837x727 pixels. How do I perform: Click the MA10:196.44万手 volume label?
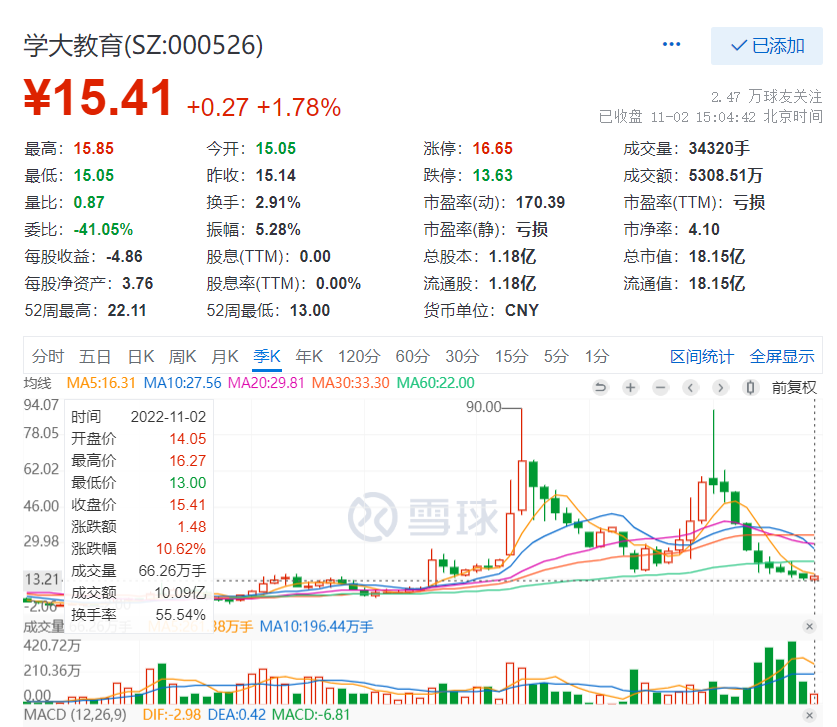[x=316, y=626]
